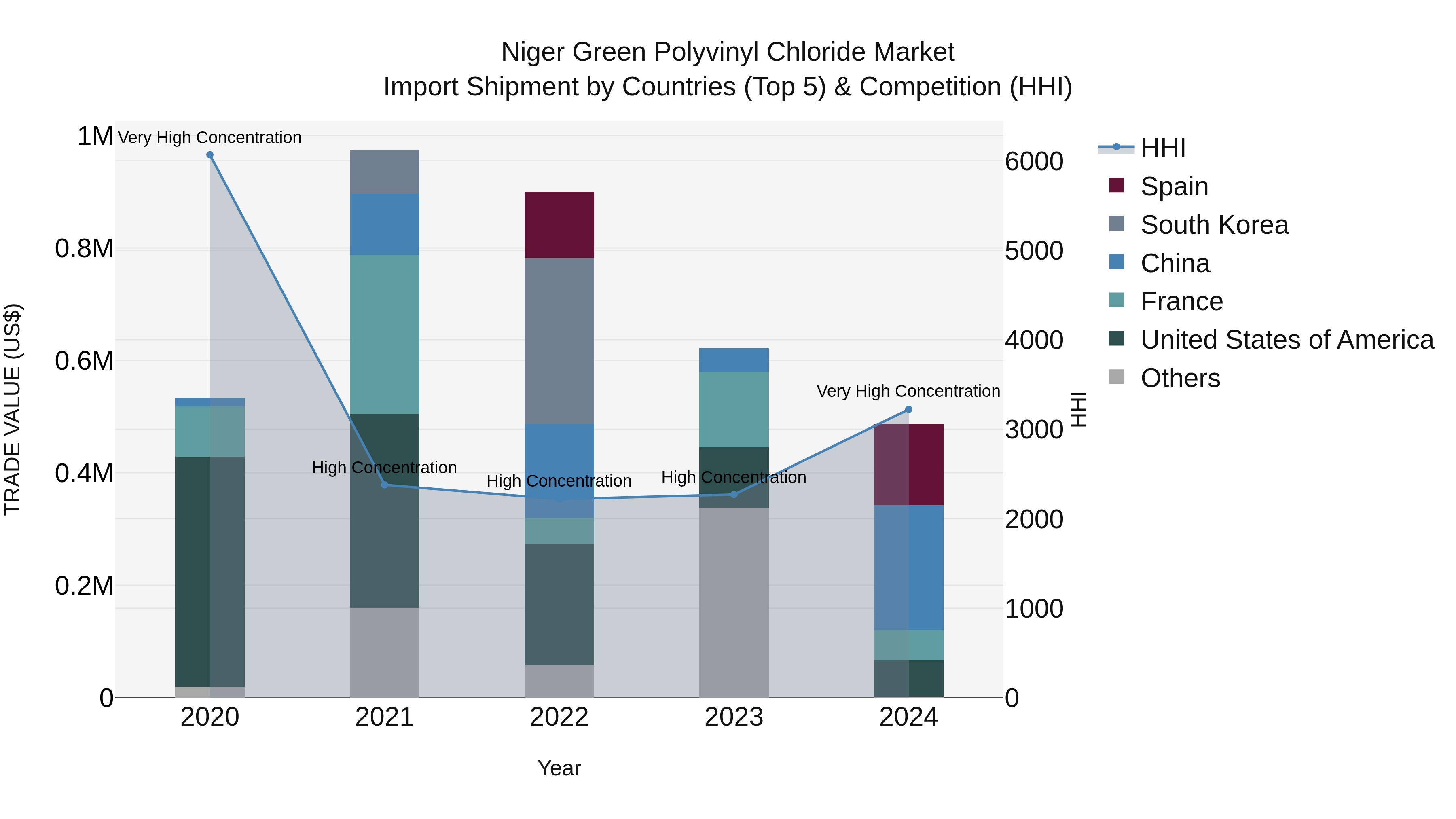Select the France segment in 2023 bar
Viewport: 1456px width, 819px height.
tap(734, 410)
